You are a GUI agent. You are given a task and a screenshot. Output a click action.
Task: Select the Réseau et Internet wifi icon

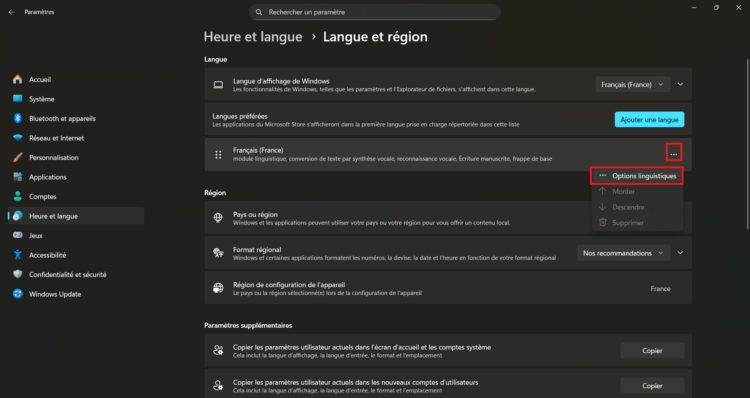tap(18, 138)
